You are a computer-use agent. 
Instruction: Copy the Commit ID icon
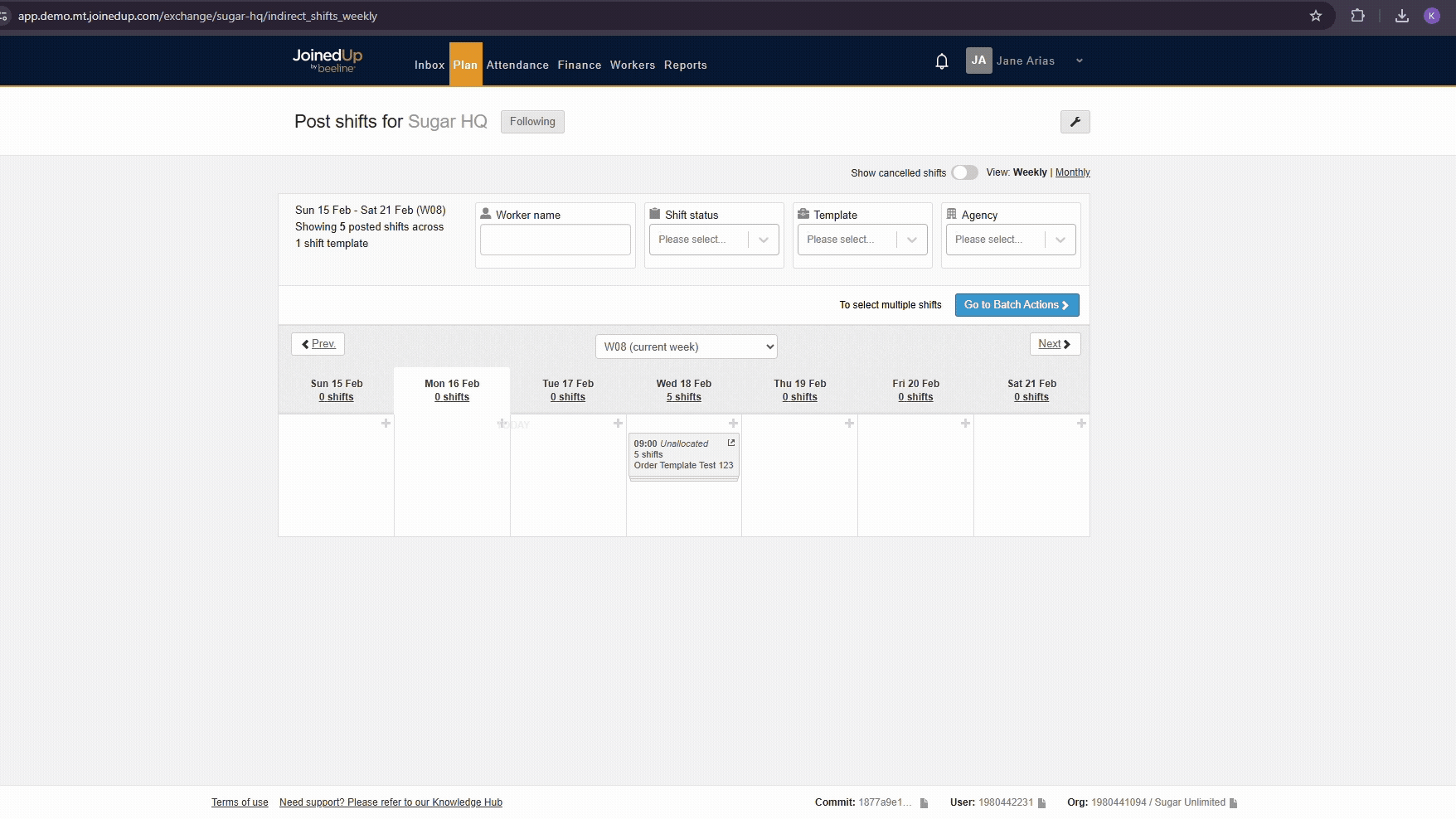(x=924, y=803)
